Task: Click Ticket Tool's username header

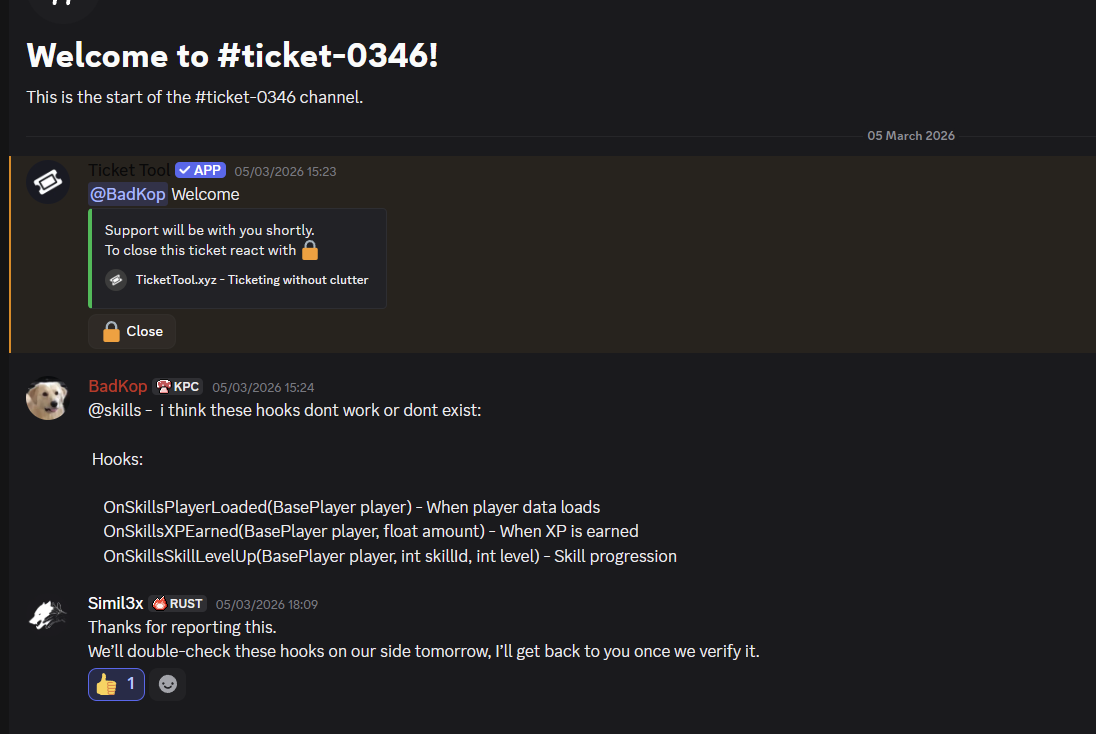Action: point(128,170)
